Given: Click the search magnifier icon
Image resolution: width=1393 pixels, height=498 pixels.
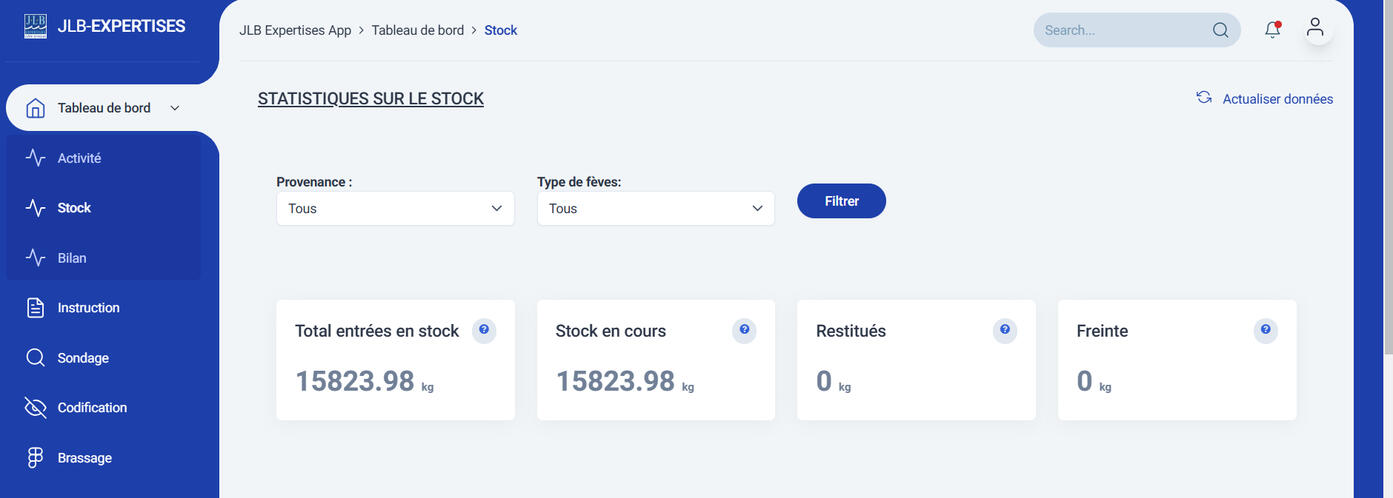Looking at the screenshot, I should pos(1220,30).
